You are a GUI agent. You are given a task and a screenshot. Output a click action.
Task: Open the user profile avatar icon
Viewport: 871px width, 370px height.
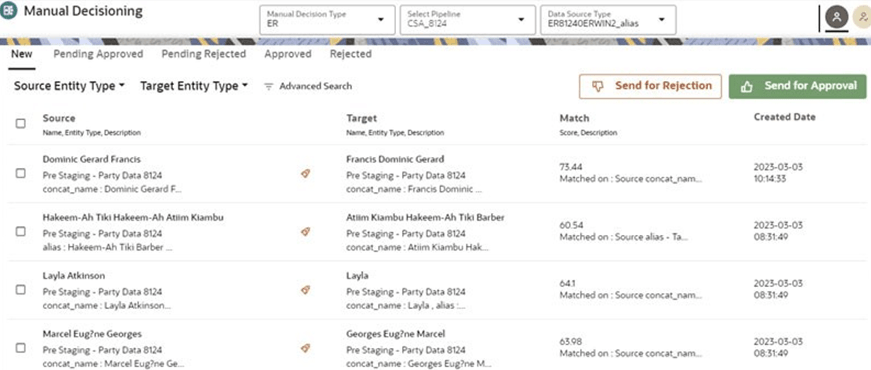(x=837, y=17)
